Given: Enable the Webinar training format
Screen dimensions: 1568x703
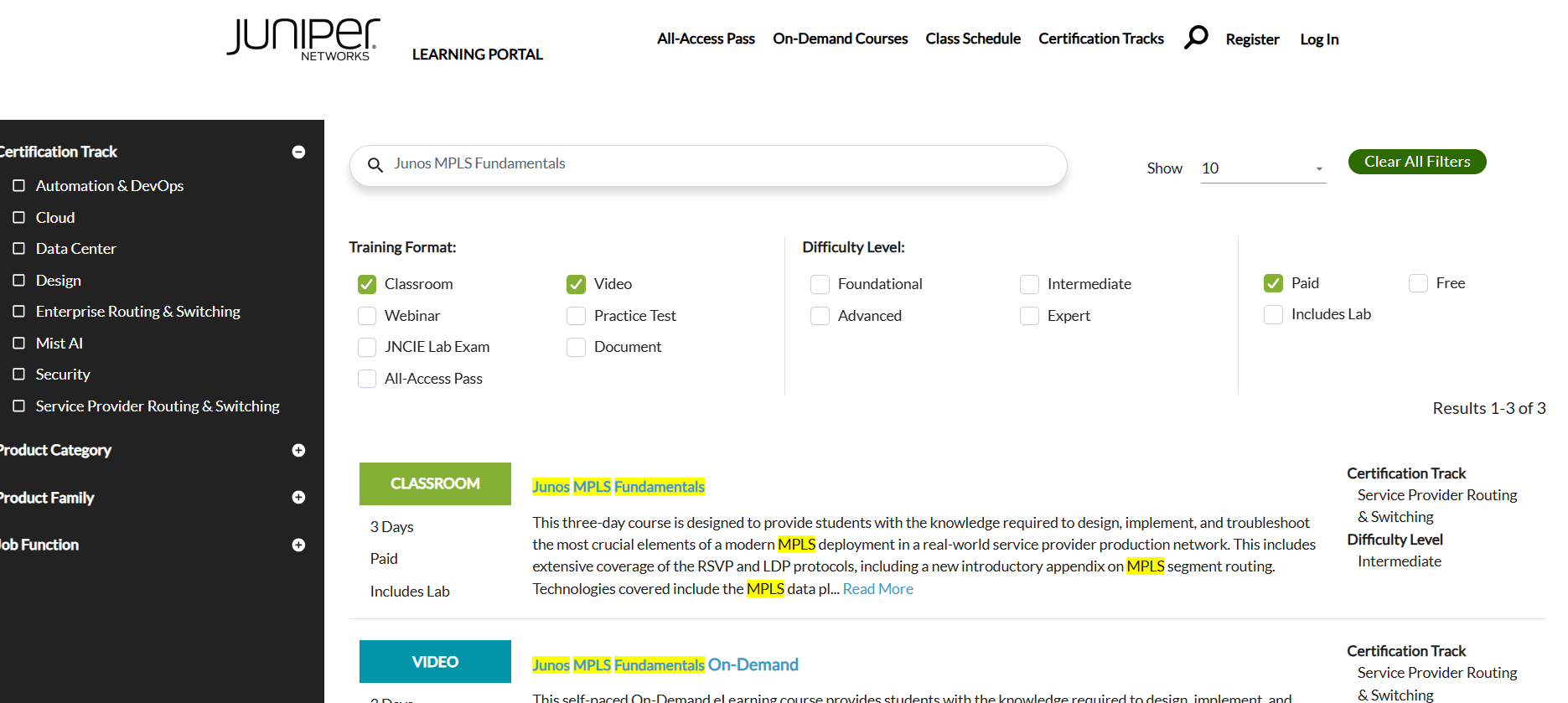Looking at the screenshot, I should tap(367, 316).
